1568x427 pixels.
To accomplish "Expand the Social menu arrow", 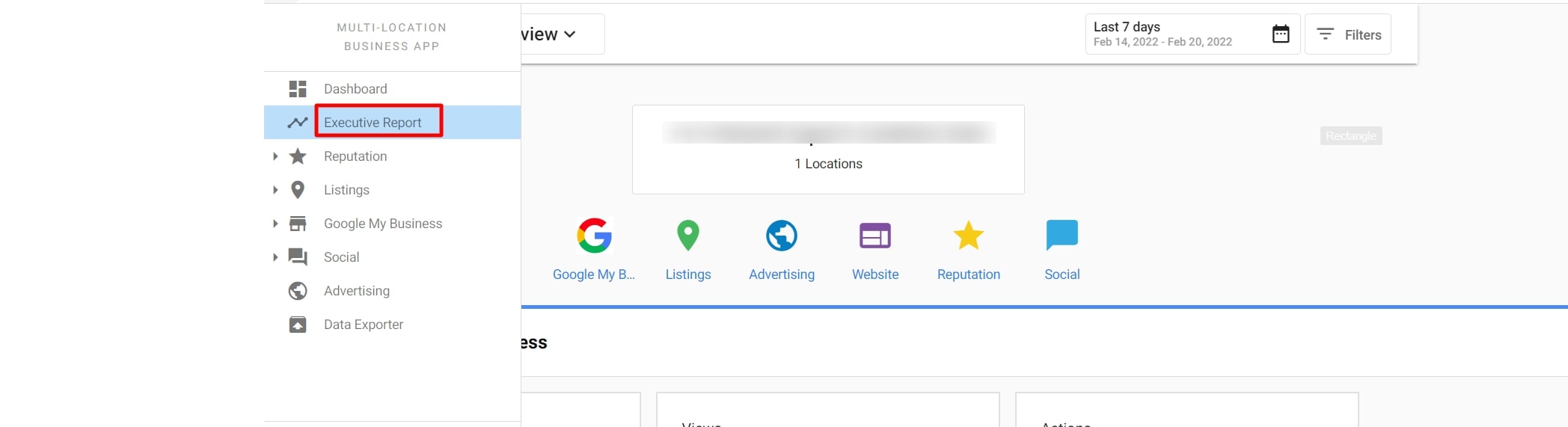I will (275, 257).
